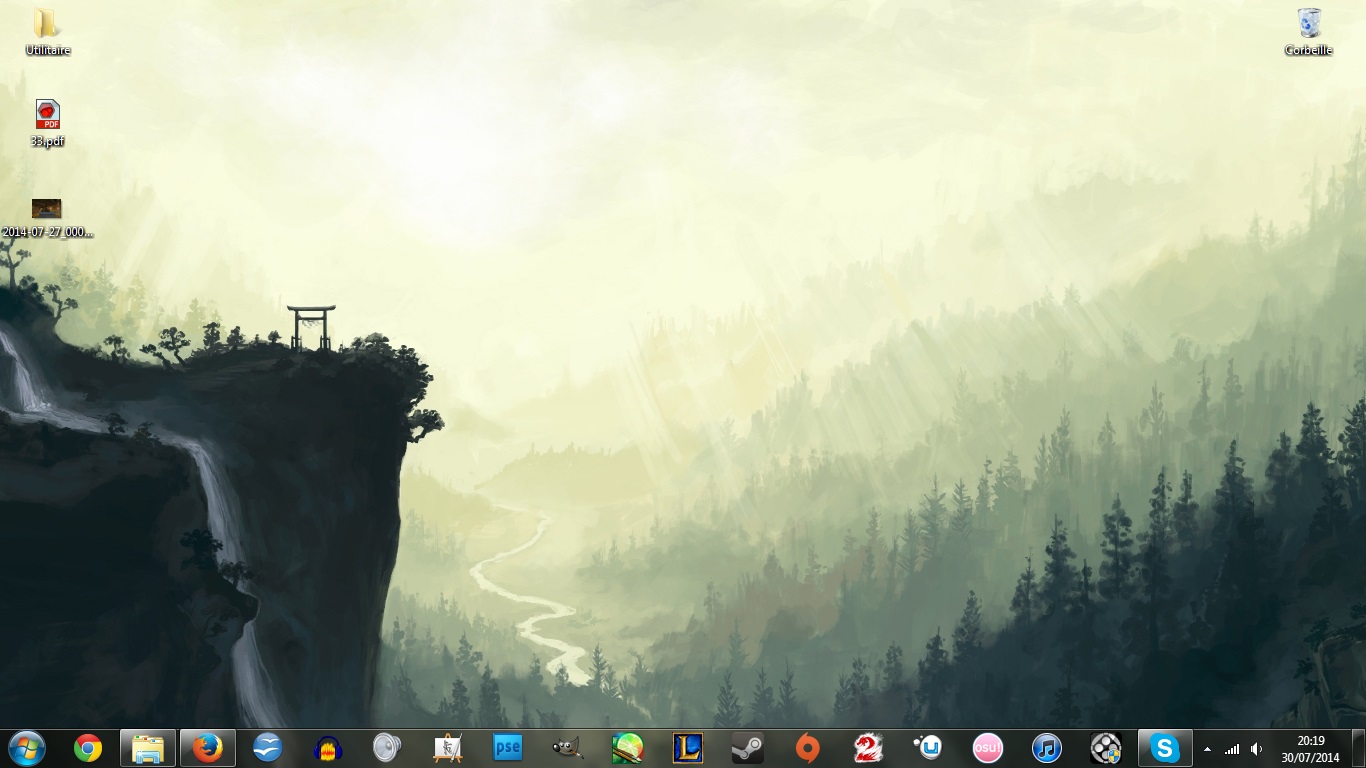Click the film reel media app icon

point(1106,748)
